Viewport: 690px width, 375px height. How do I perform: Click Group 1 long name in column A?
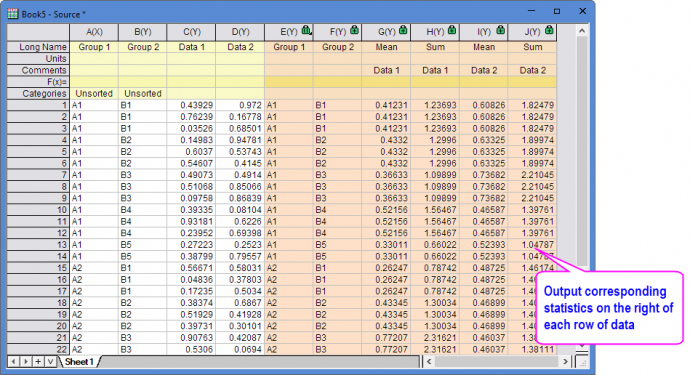94,47
